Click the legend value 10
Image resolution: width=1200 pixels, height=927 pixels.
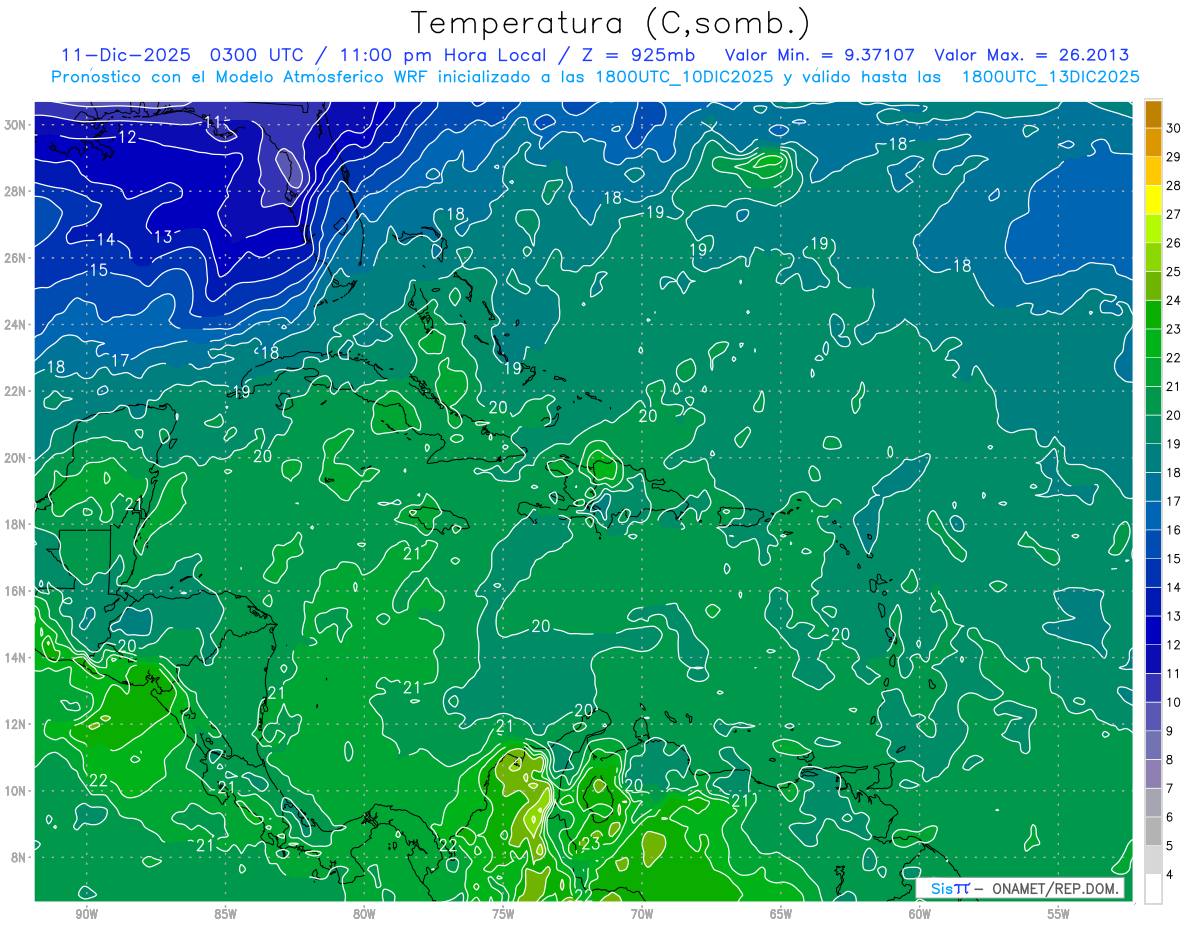[x=1173, y=702]
